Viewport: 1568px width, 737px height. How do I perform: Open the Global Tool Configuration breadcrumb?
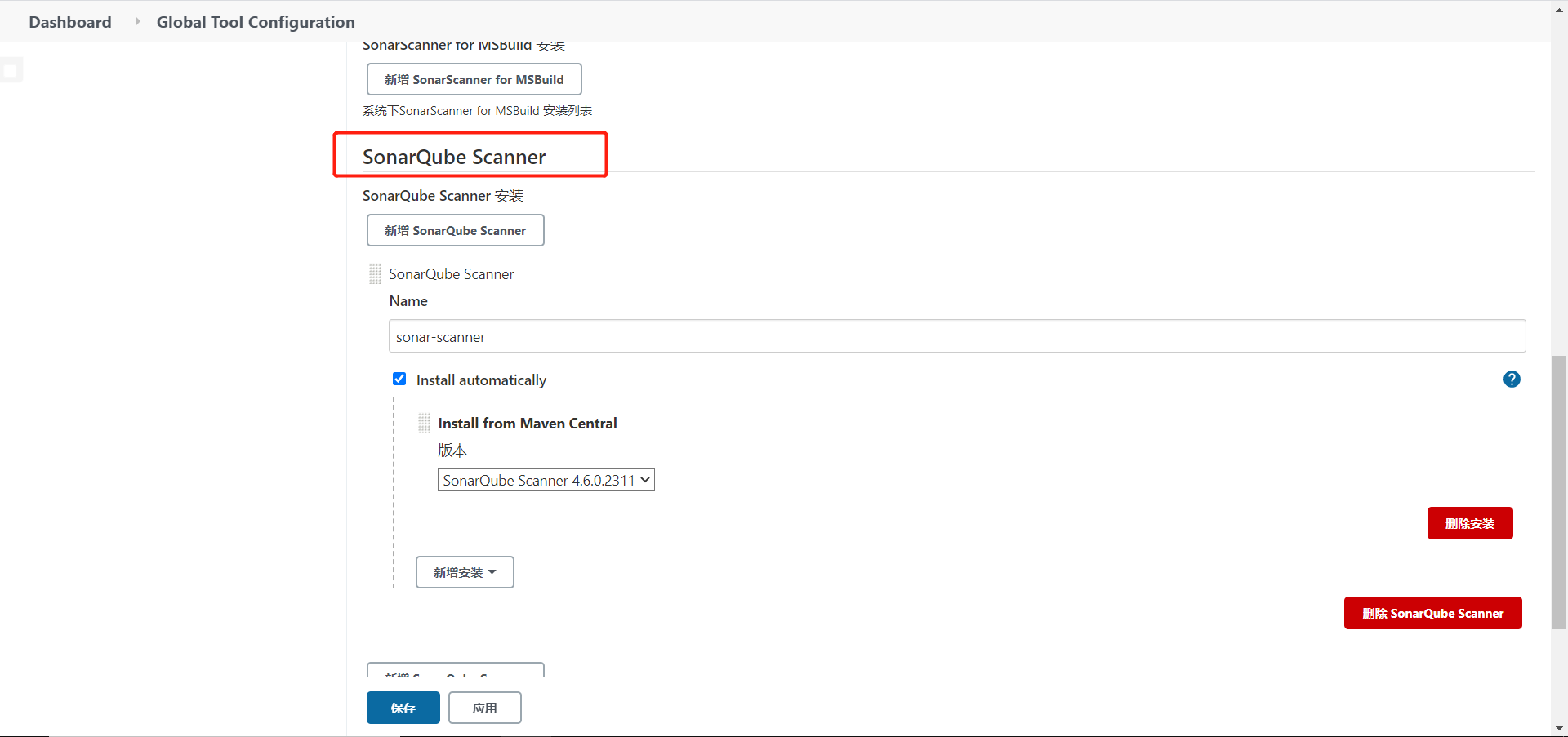point(256,22)
